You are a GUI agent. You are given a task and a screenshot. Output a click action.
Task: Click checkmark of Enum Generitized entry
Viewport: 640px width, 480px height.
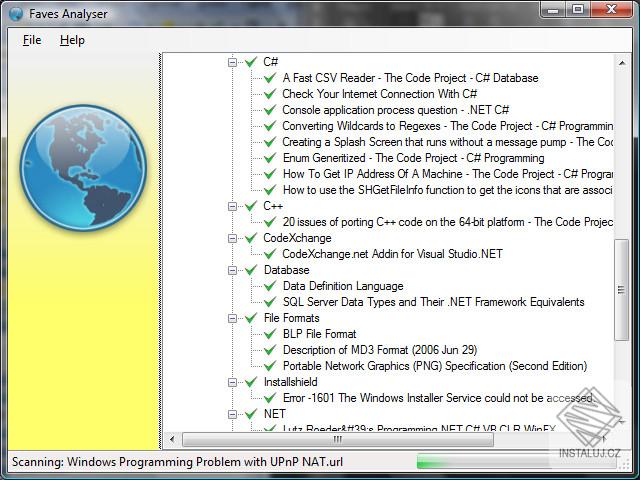pyautogui.click(x=270, y=158)
